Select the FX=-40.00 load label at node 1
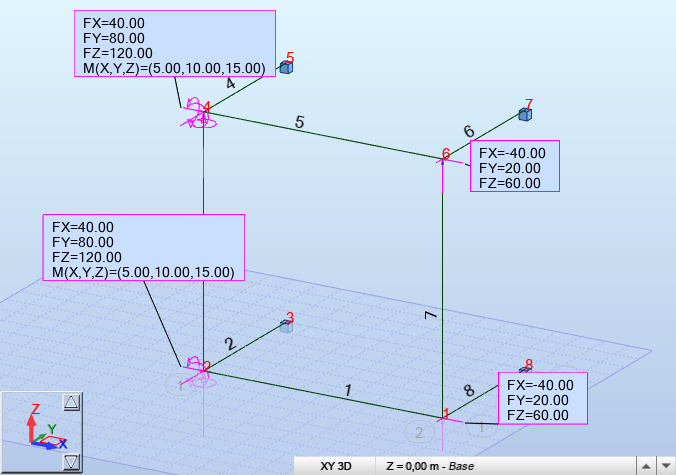Screen dimensions: 676x475 coord(543,398)
